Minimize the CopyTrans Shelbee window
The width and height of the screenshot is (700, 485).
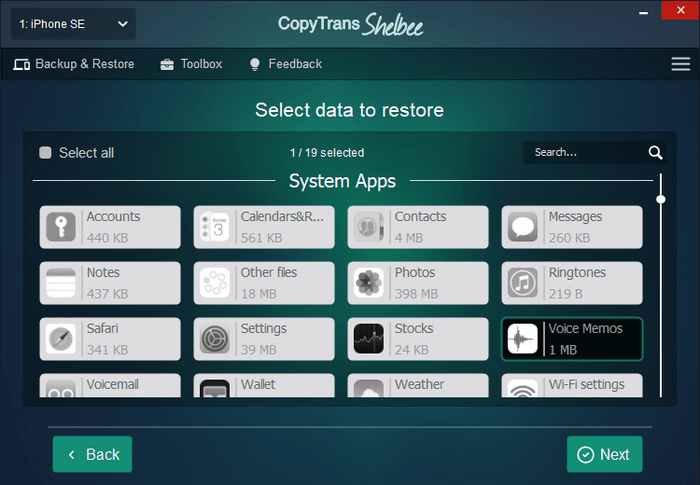[x=643, y=13]
